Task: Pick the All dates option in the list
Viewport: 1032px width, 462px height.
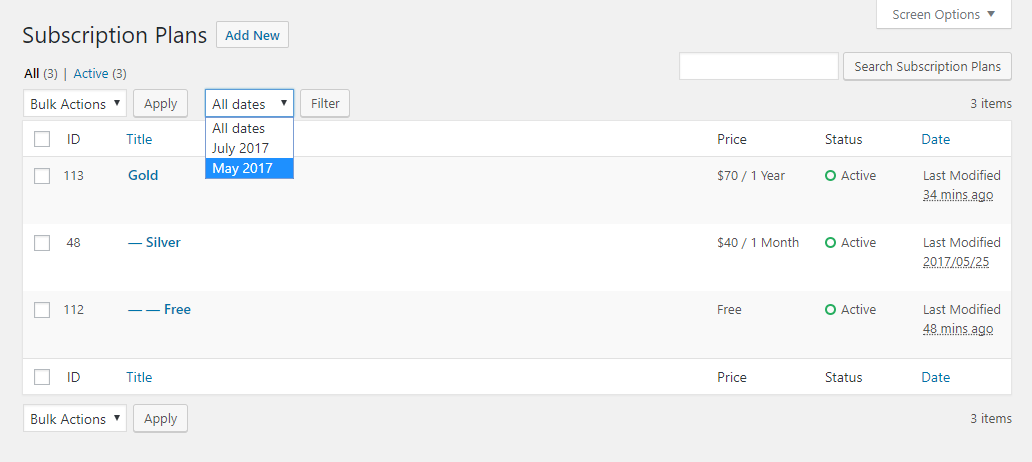Action: click(x=249, y=128)
